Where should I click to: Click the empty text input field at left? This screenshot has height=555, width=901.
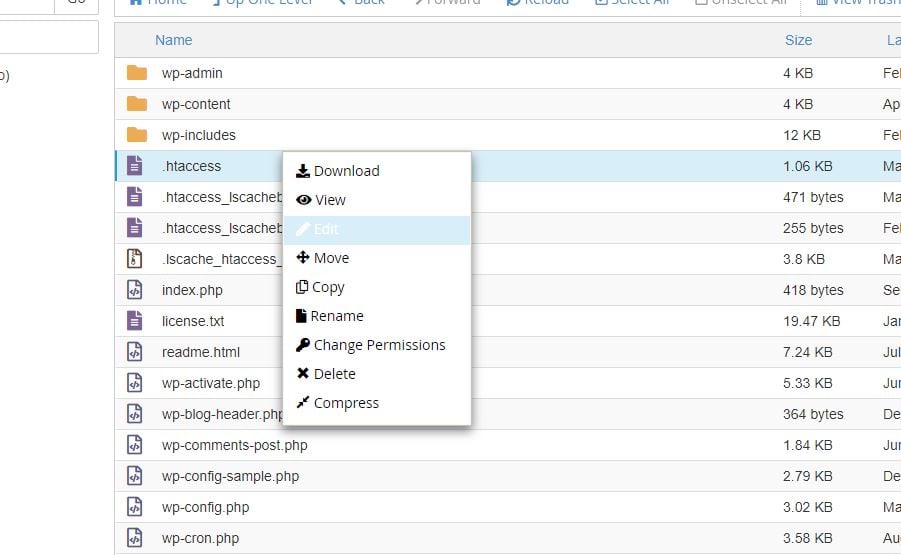tap(48, 37)
